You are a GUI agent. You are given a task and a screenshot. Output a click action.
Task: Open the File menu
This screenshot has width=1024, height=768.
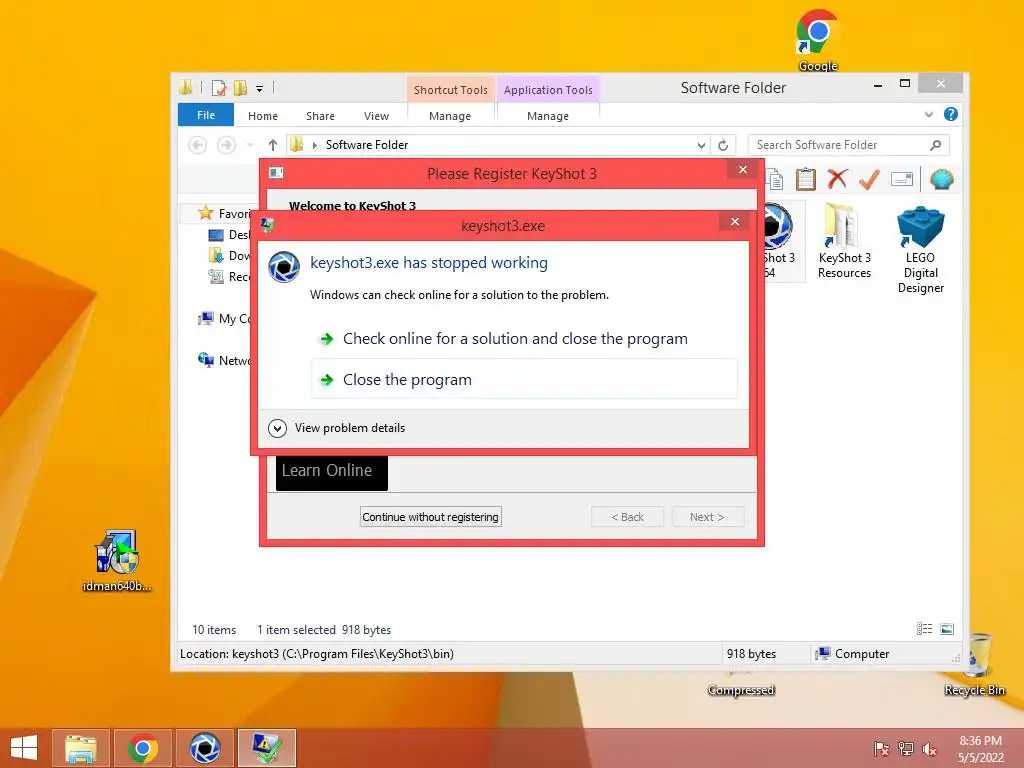[206, 115]
